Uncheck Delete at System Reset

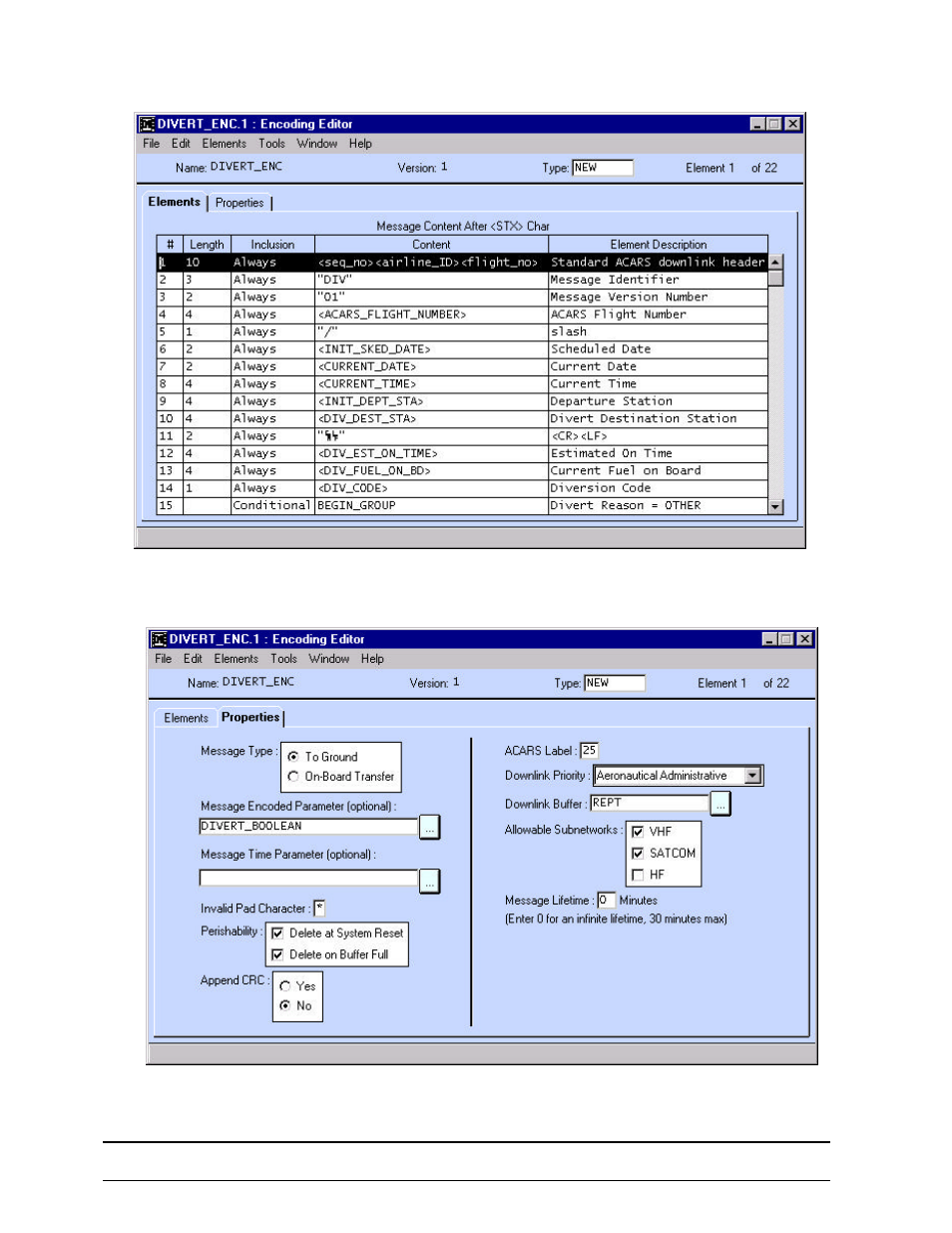point(277,933)
